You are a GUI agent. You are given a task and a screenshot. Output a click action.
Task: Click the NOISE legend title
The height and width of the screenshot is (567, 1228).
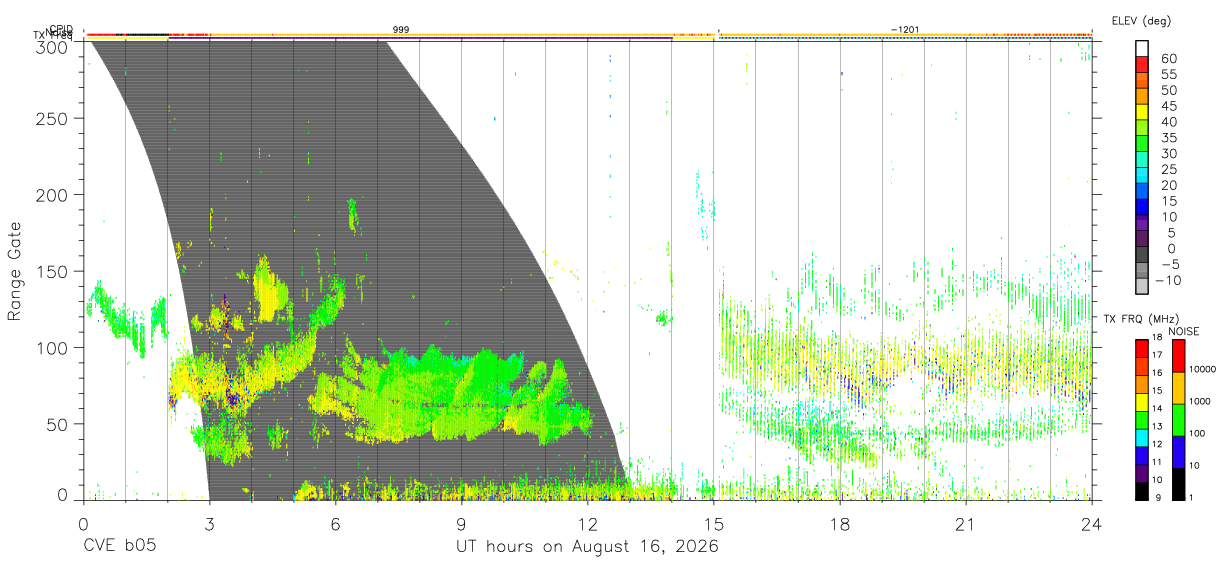point(1183,331)
